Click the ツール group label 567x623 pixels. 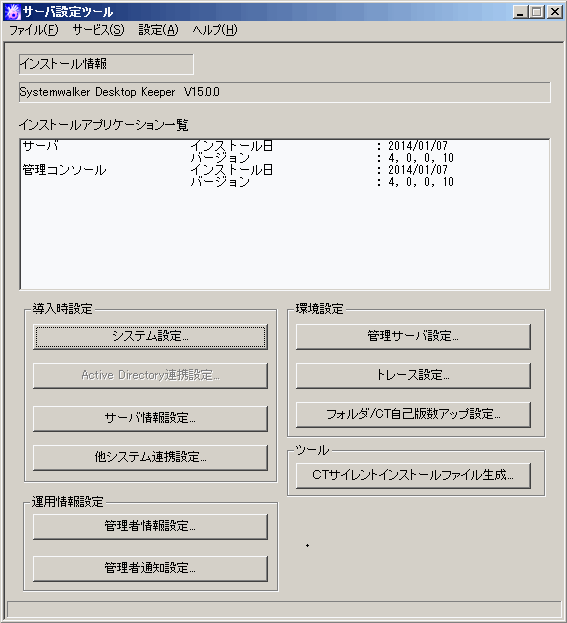[312, 450]
